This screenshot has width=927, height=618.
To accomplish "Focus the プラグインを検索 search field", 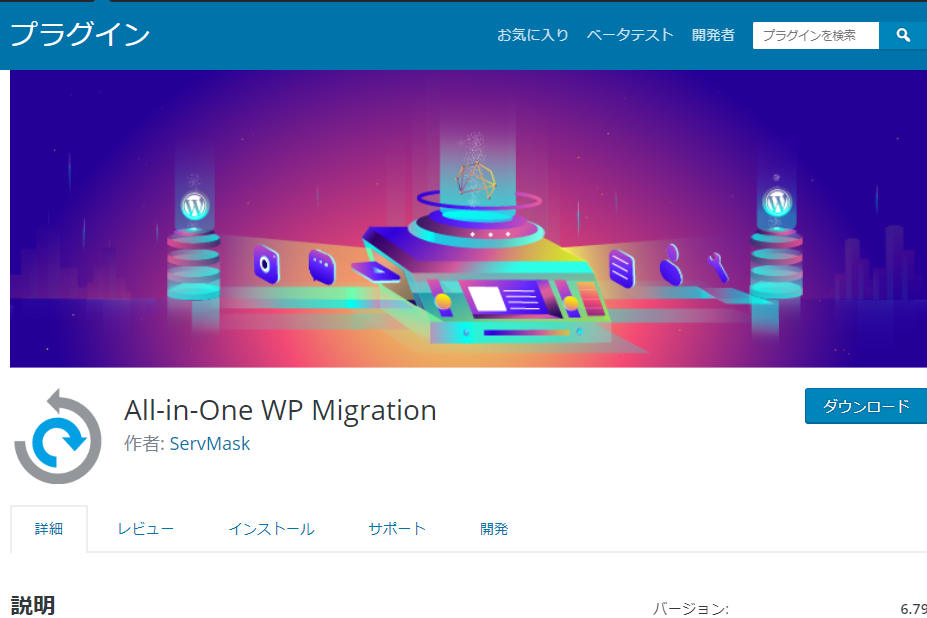I will click(815, 35).
